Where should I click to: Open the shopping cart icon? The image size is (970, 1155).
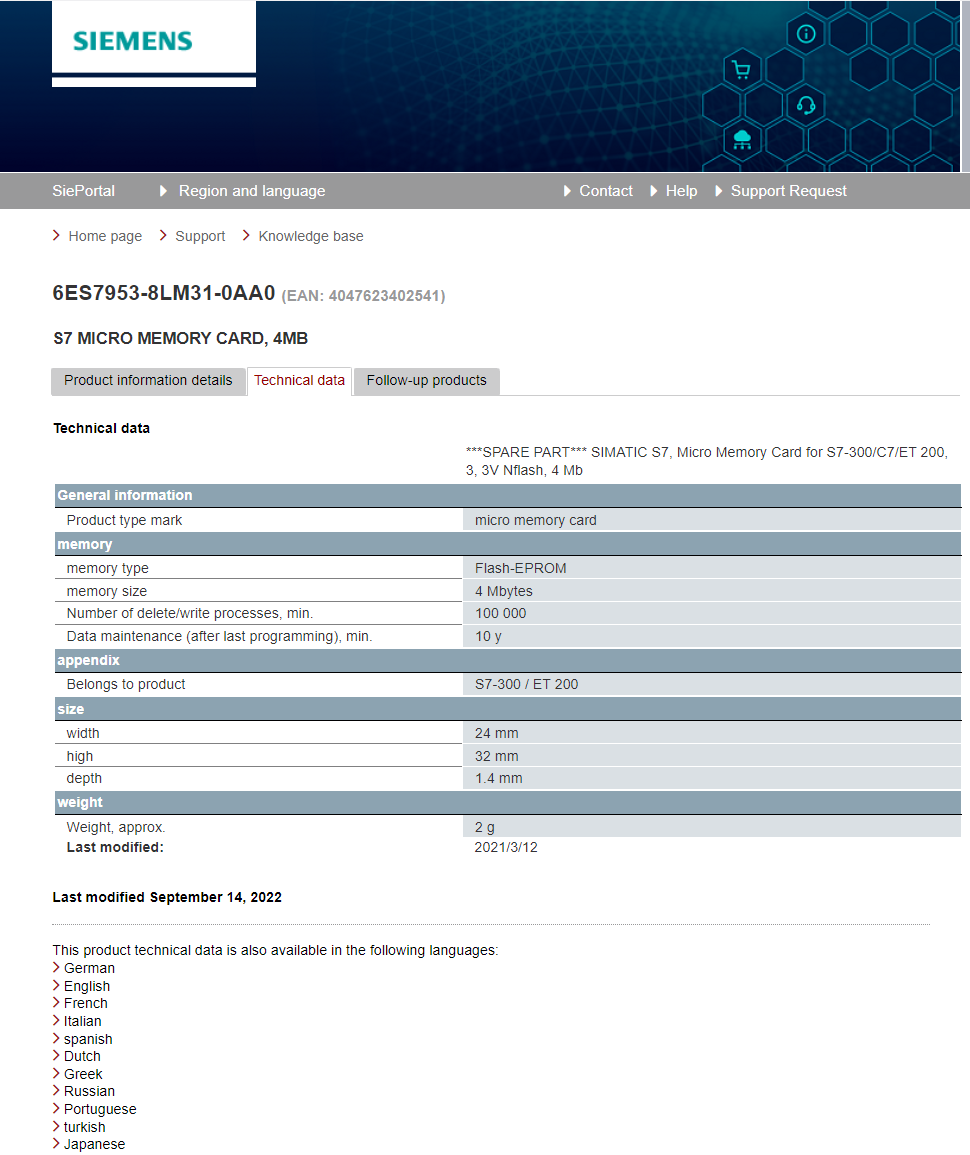pos(741,69)
